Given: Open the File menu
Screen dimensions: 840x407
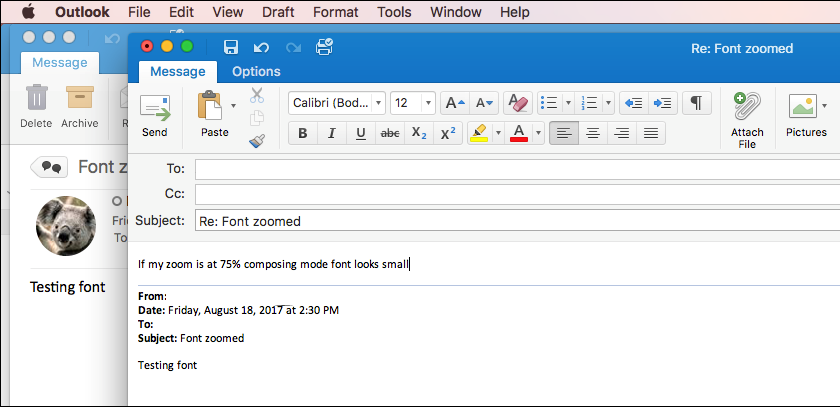Looking at the screenshot, I should 139,12.
